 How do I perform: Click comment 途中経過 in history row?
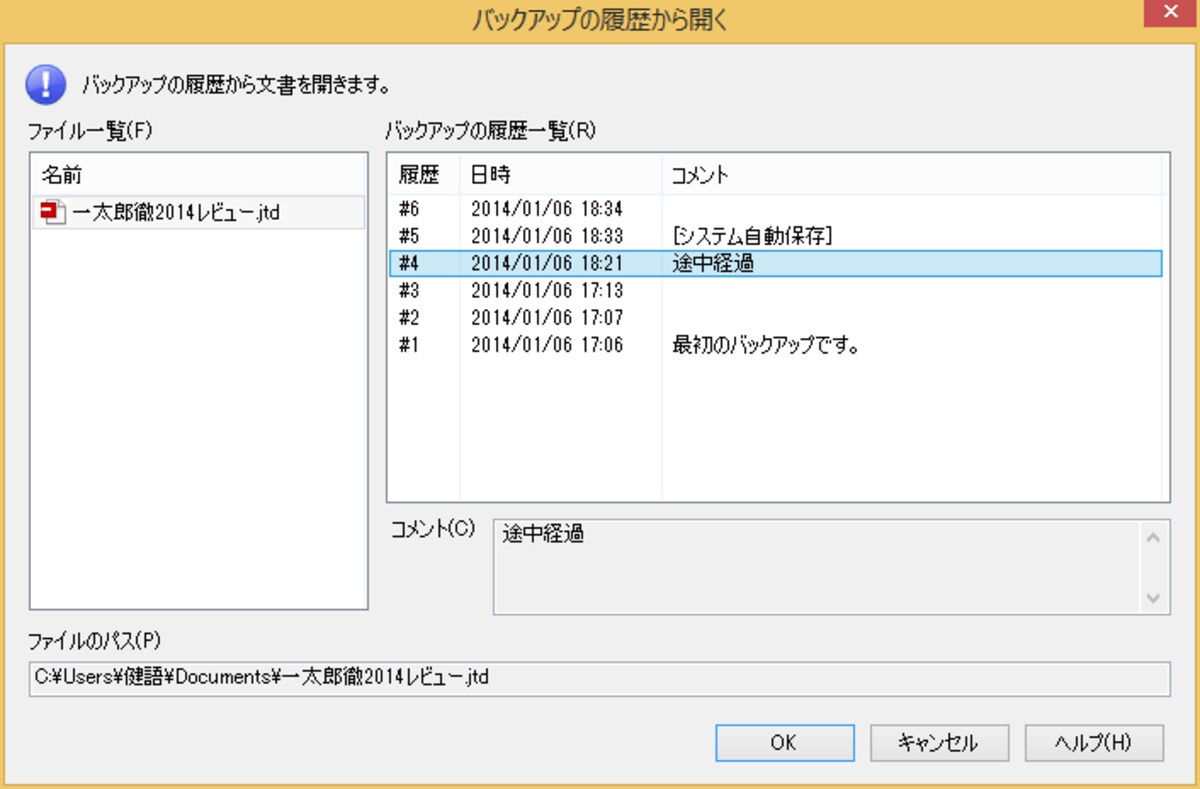(713, 263)
